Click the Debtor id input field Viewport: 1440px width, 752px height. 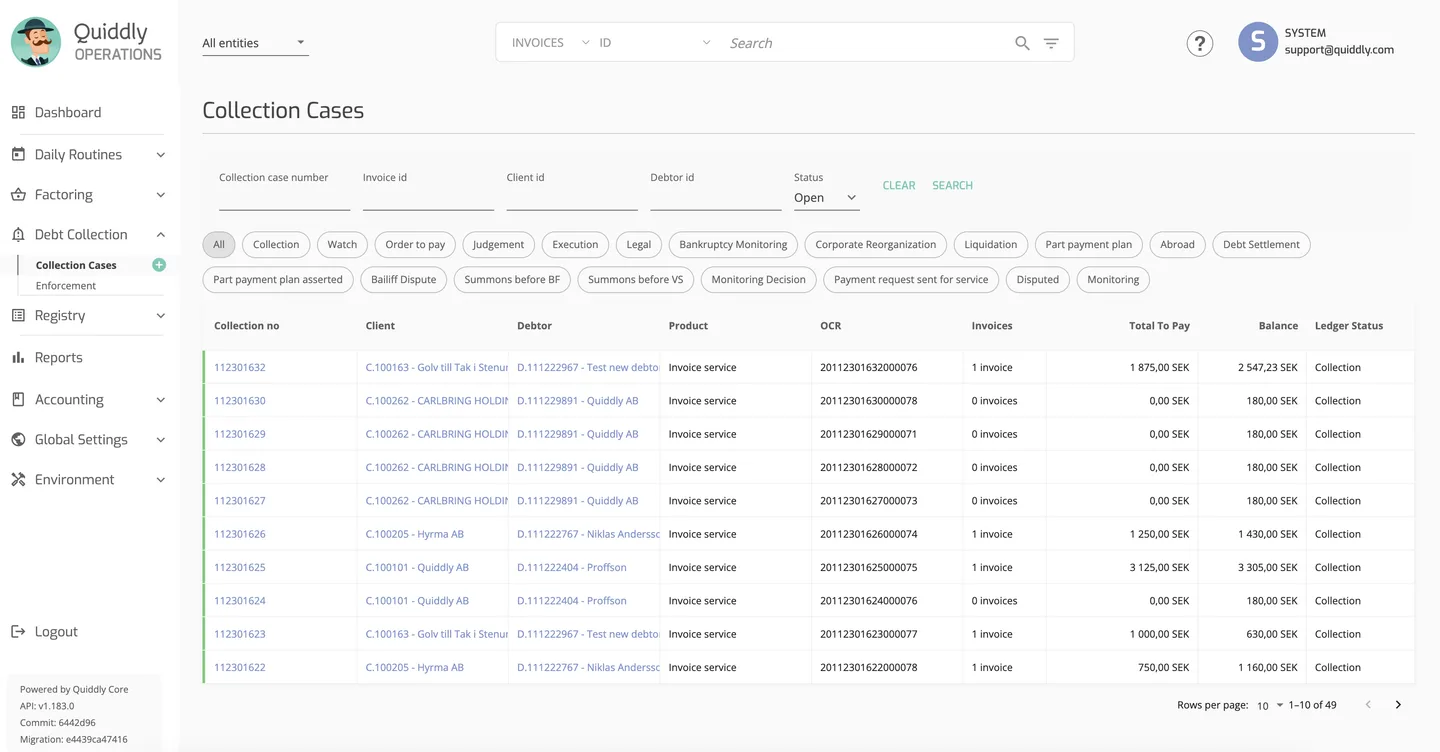[x=716, y=198]
